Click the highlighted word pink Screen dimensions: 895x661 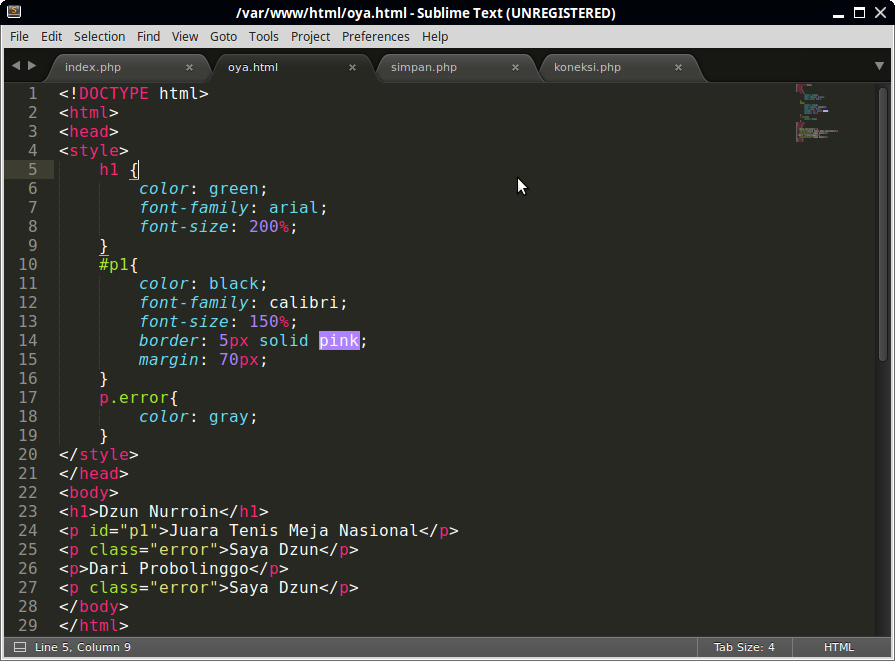pos(339,341)
